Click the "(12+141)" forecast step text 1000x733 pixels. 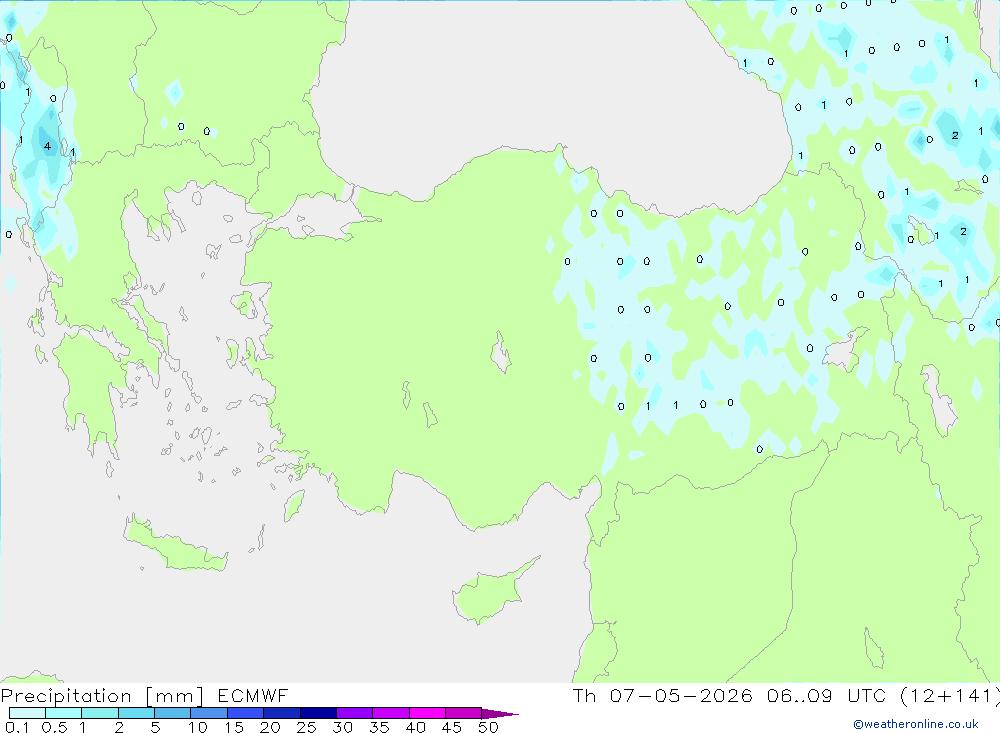pyautogui.click(x=950, y=696)
